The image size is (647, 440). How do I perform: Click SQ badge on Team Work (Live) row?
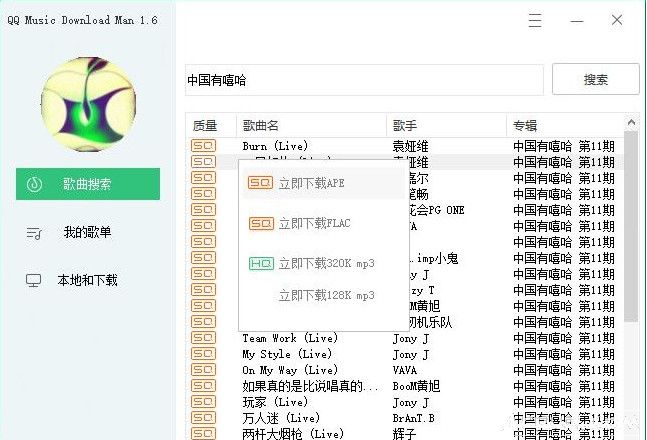[203, 338]
